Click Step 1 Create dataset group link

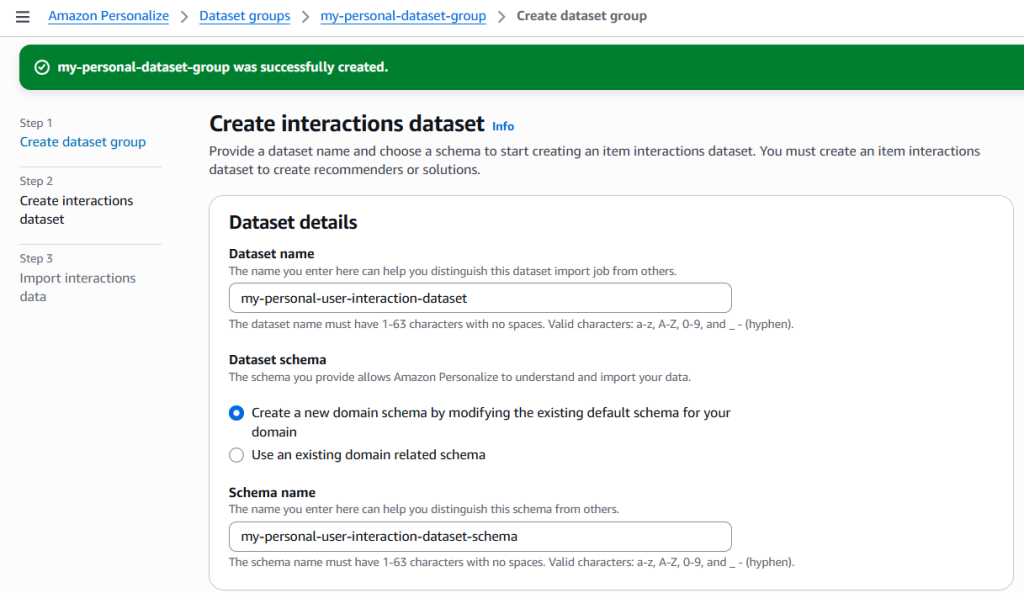tap(83, 142)
